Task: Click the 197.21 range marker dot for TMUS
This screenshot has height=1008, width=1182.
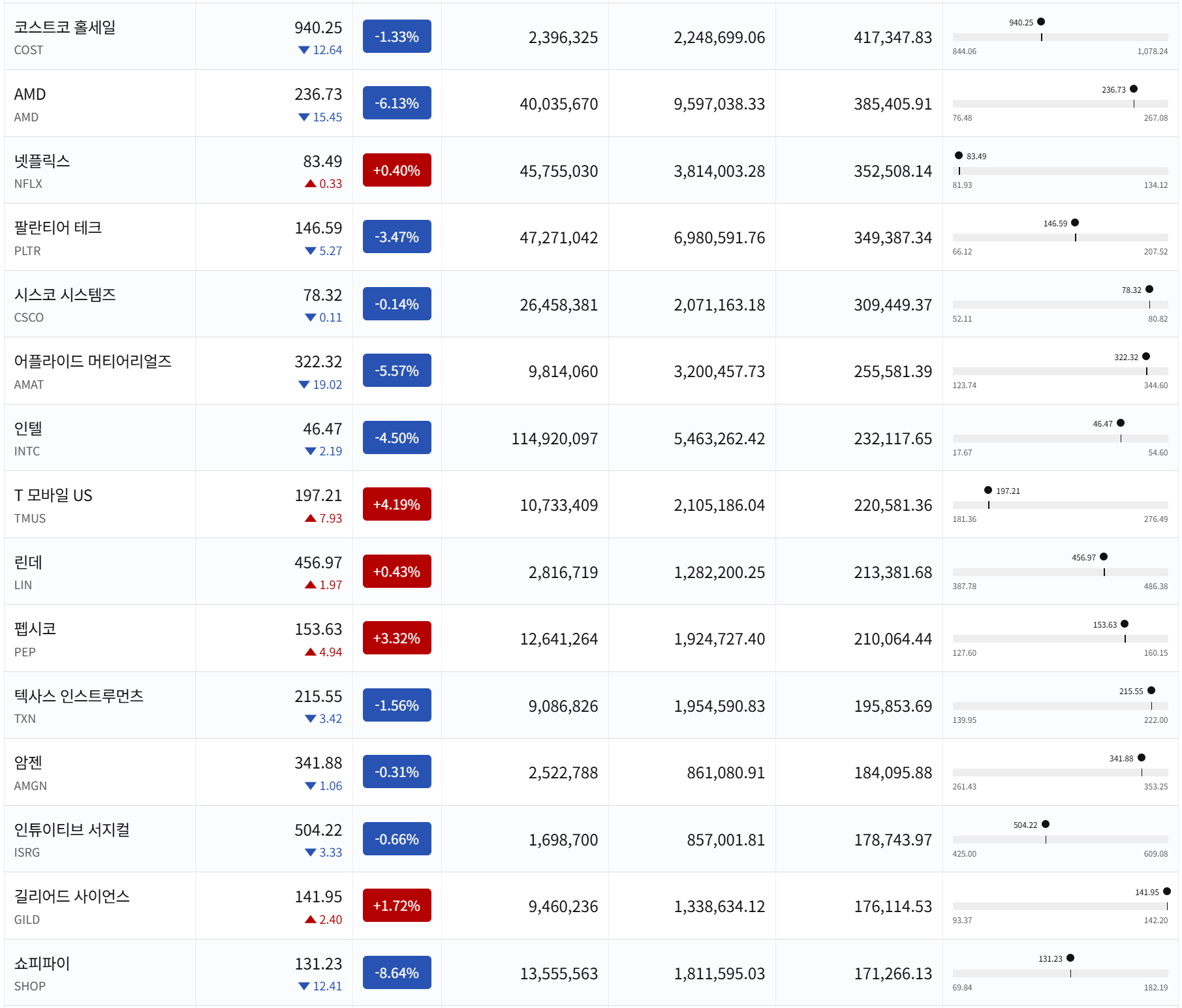Action: point(988,490)
